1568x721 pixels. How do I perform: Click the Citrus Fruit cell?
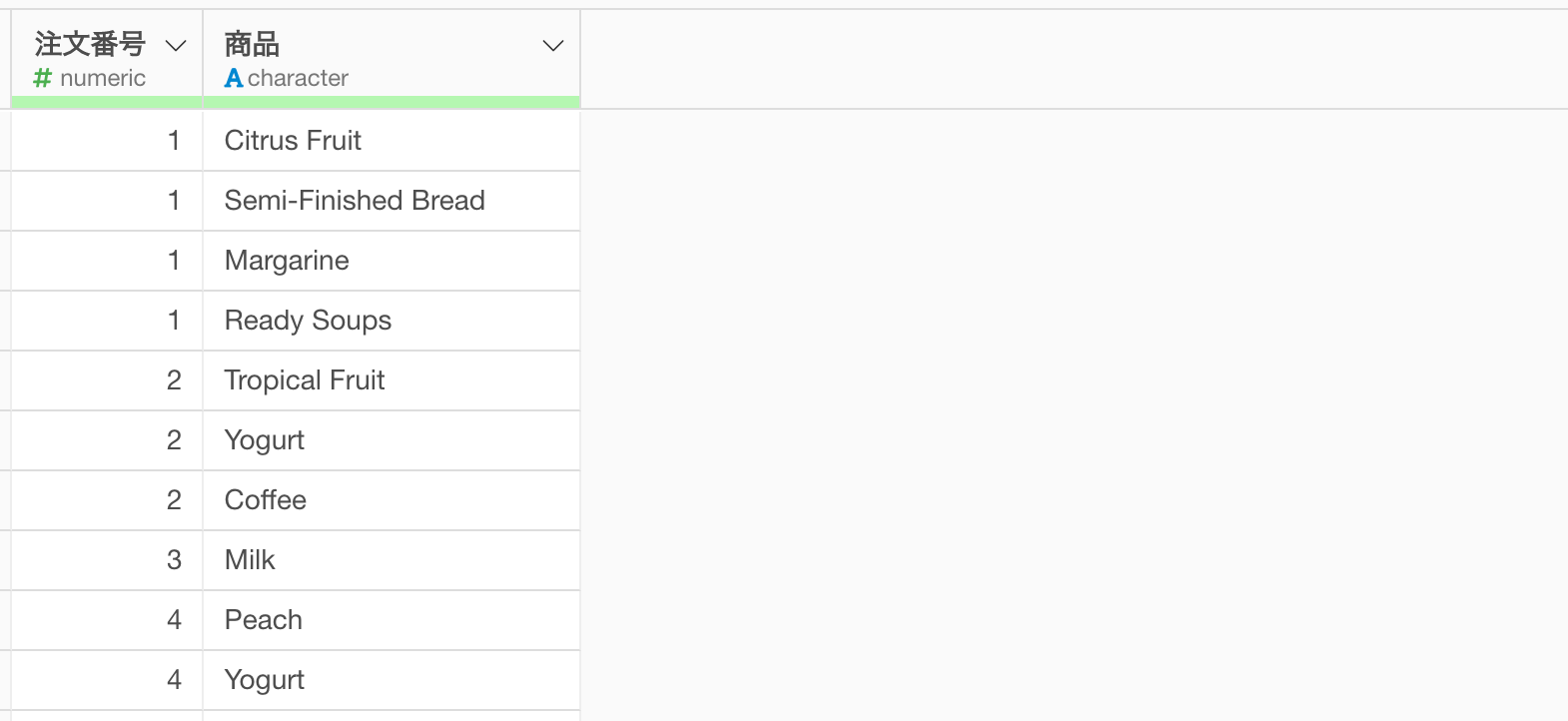pyautogui.click(x=392, y=141)
